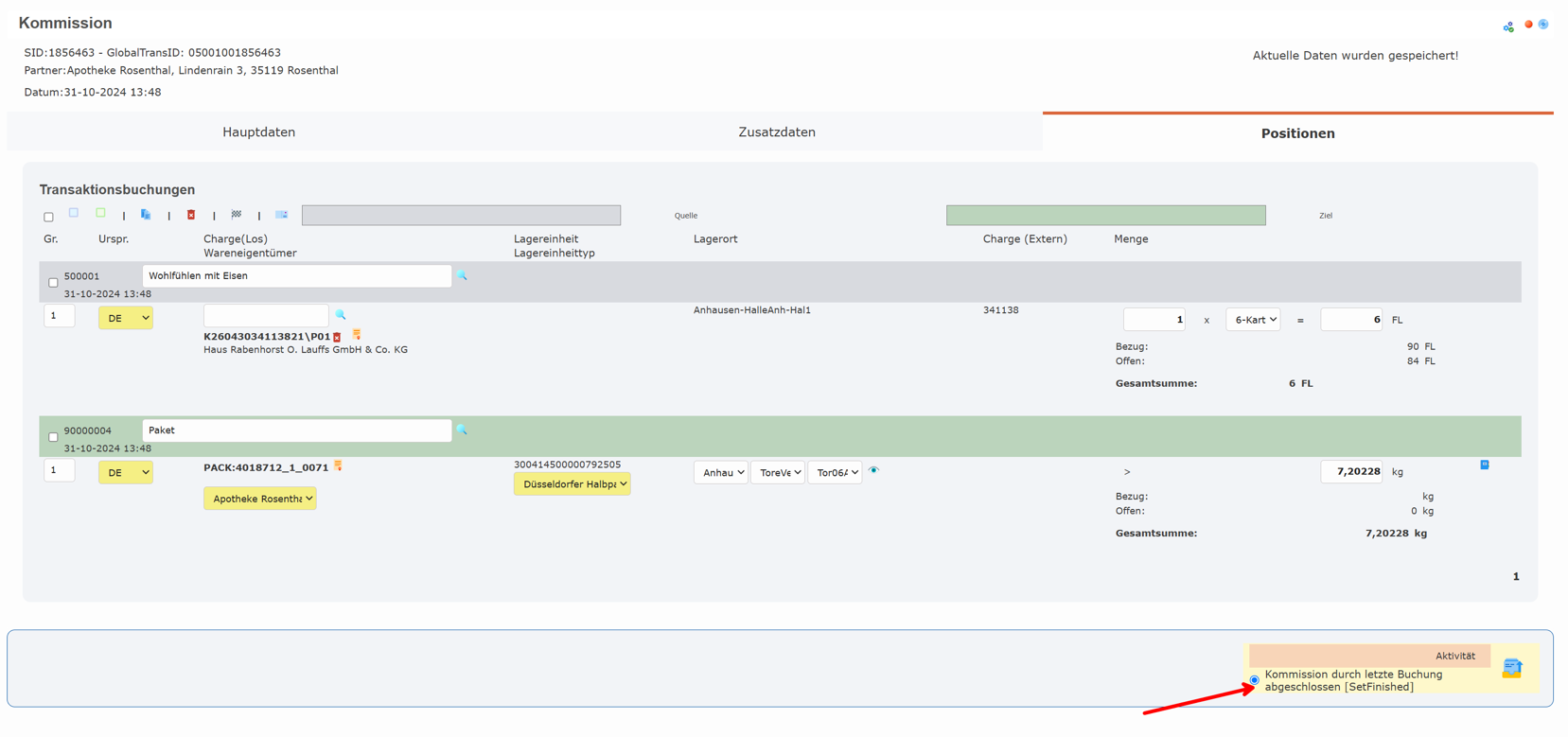Viewport: 1568px width, 737px height.
Task: Open the 6-Kart unit dropdown
Action: coord(1253,320)
